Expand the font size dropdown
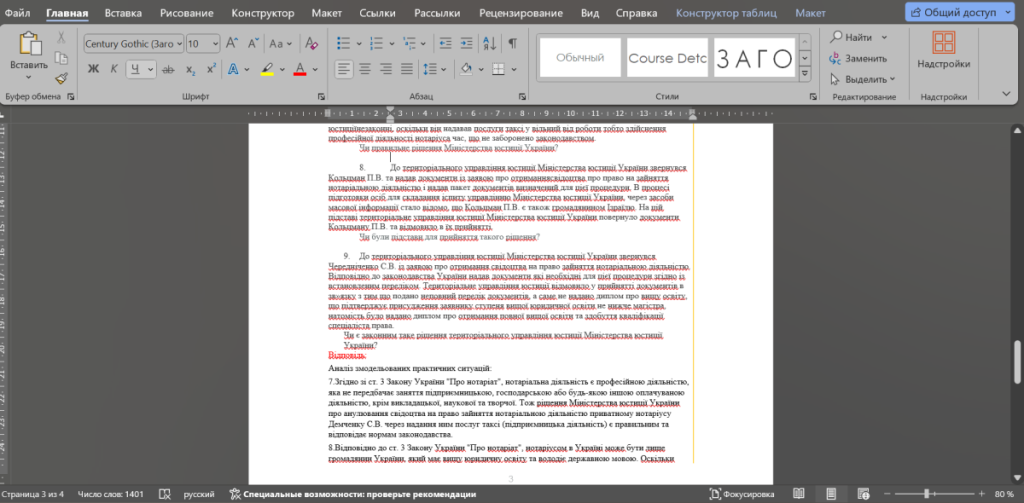1024x503 pixels. (x=215, y=44)
